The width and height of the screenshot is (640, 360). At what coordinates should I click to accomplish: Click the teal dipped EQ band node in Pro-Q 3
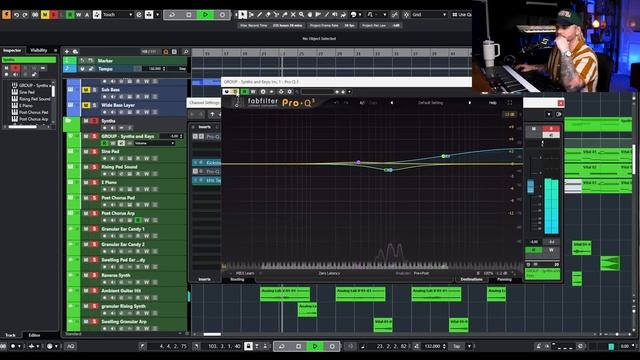click(389, 170)
